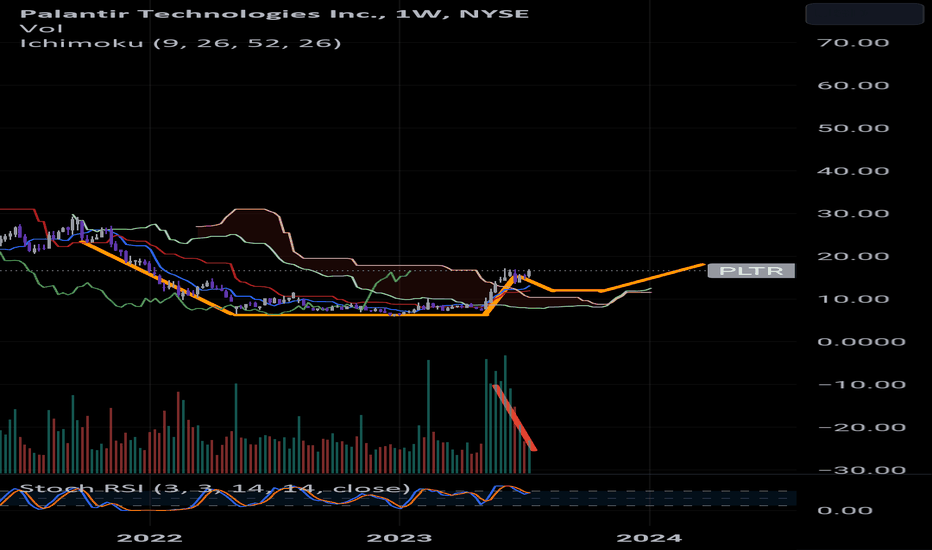Open the Ichimoku (9, 26, 52, 26) indicator label
This screenshot has height=550, width=932.
(x=181, y=43)
